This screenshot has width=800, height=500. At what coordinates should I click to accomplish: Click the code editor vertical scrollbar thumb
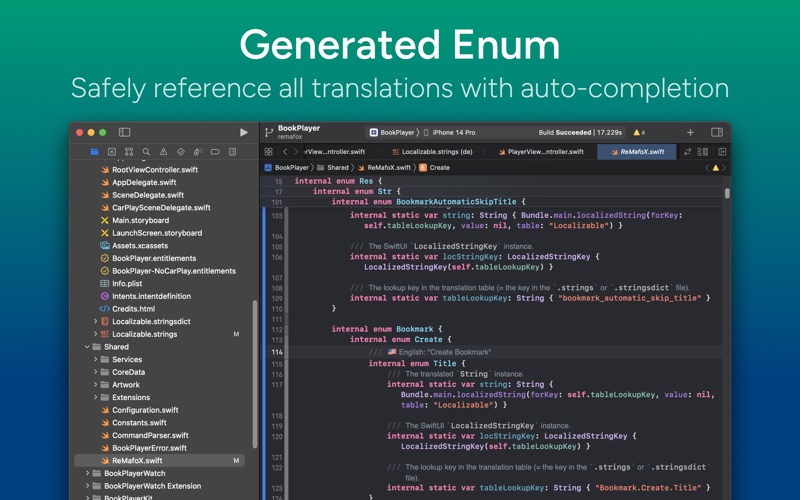(x=727, y=193)
